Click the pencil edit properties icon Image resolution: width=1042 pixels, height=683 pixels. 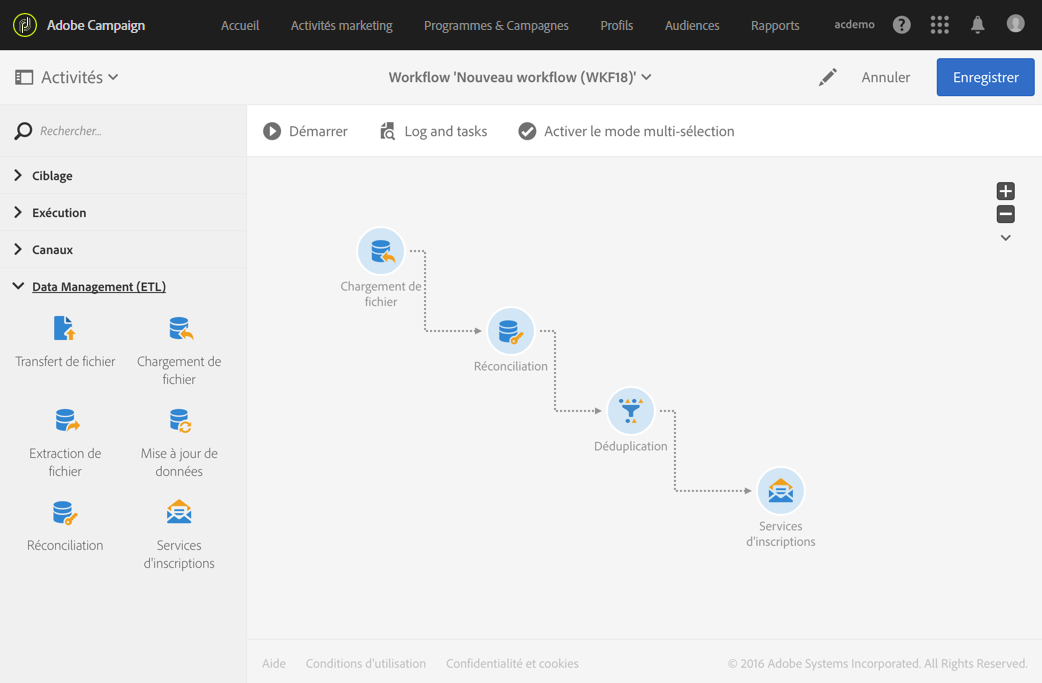(x=827, y=77)
